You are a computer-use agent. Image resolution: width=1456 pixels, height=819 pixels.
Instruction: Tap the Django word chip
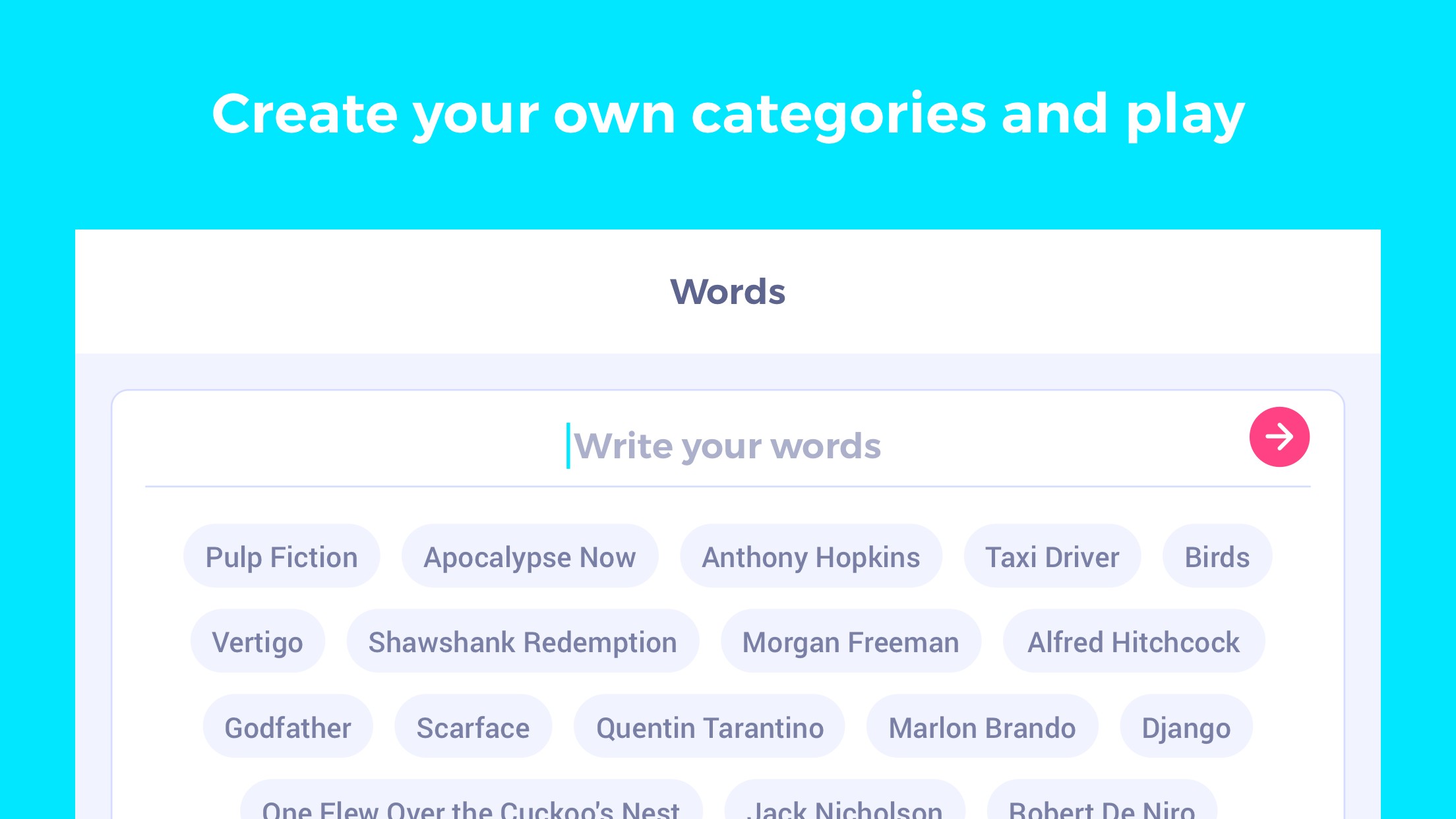[1186, 727]
